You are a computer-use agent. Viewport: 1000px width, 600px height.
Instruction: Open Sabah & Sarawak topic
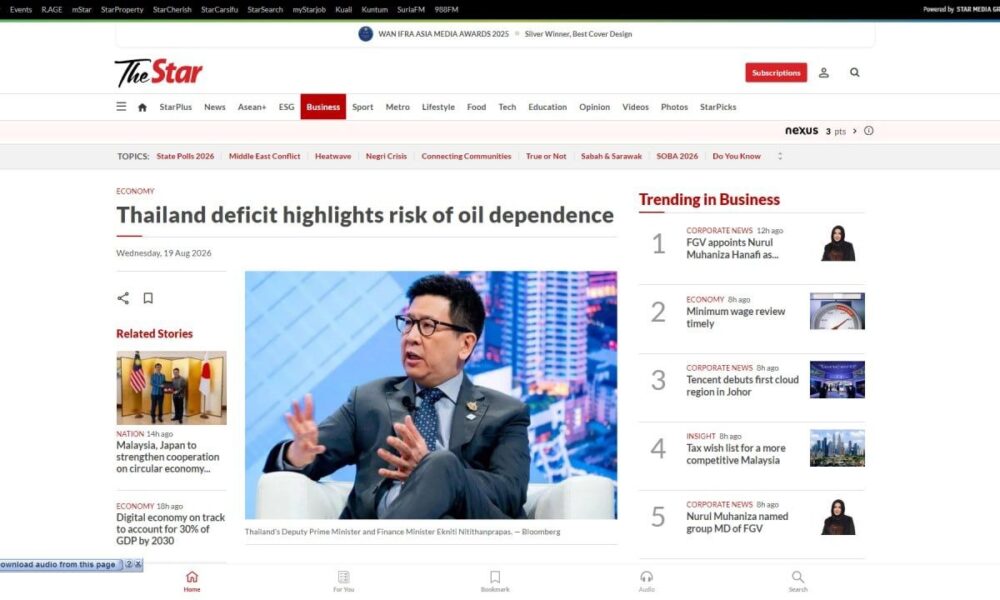611,156
